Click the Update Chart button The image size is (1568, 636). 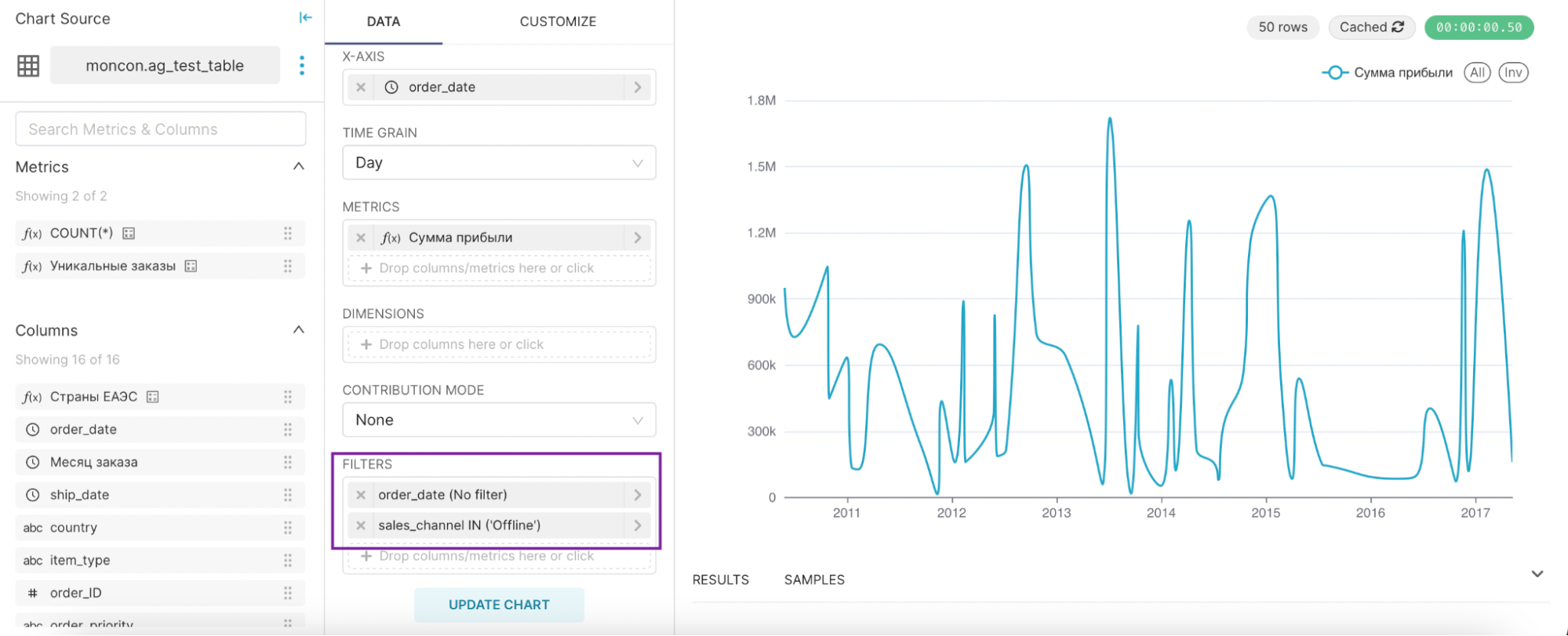[x=499, y=605]
